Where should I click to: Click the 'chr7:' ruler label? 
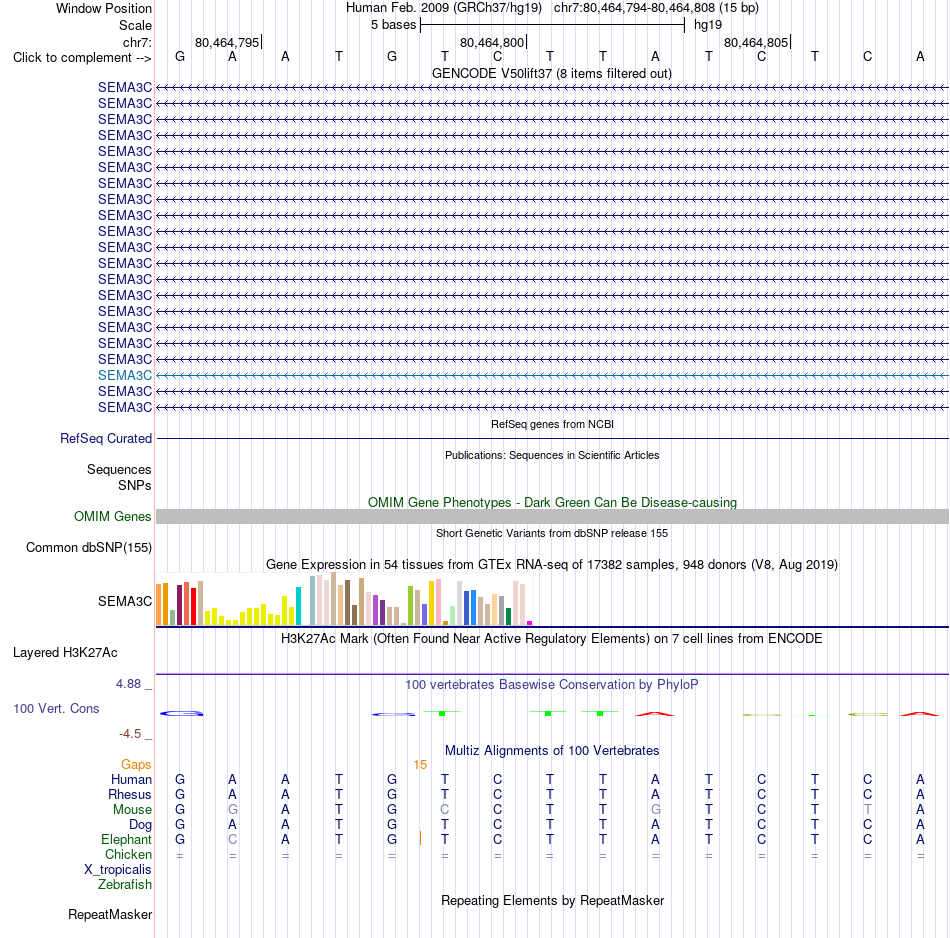pos(137,42)
